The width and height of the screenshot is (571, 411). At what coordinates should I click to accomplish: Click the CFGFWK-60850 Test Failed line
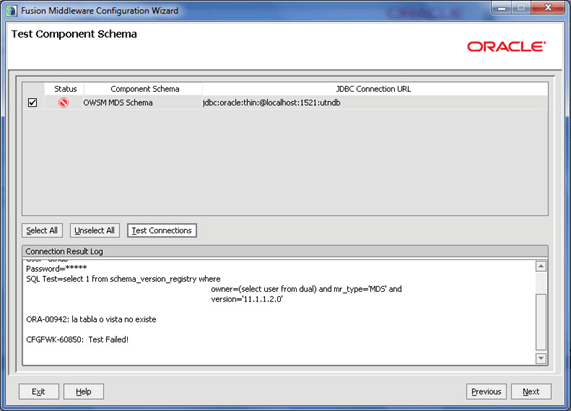coord(77,340)
